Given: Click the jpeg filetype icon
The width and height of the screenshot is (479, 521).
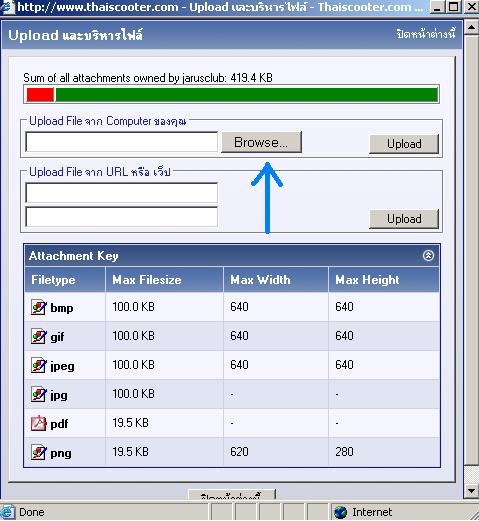Looking at the screenshot, I should click(39, 365).
